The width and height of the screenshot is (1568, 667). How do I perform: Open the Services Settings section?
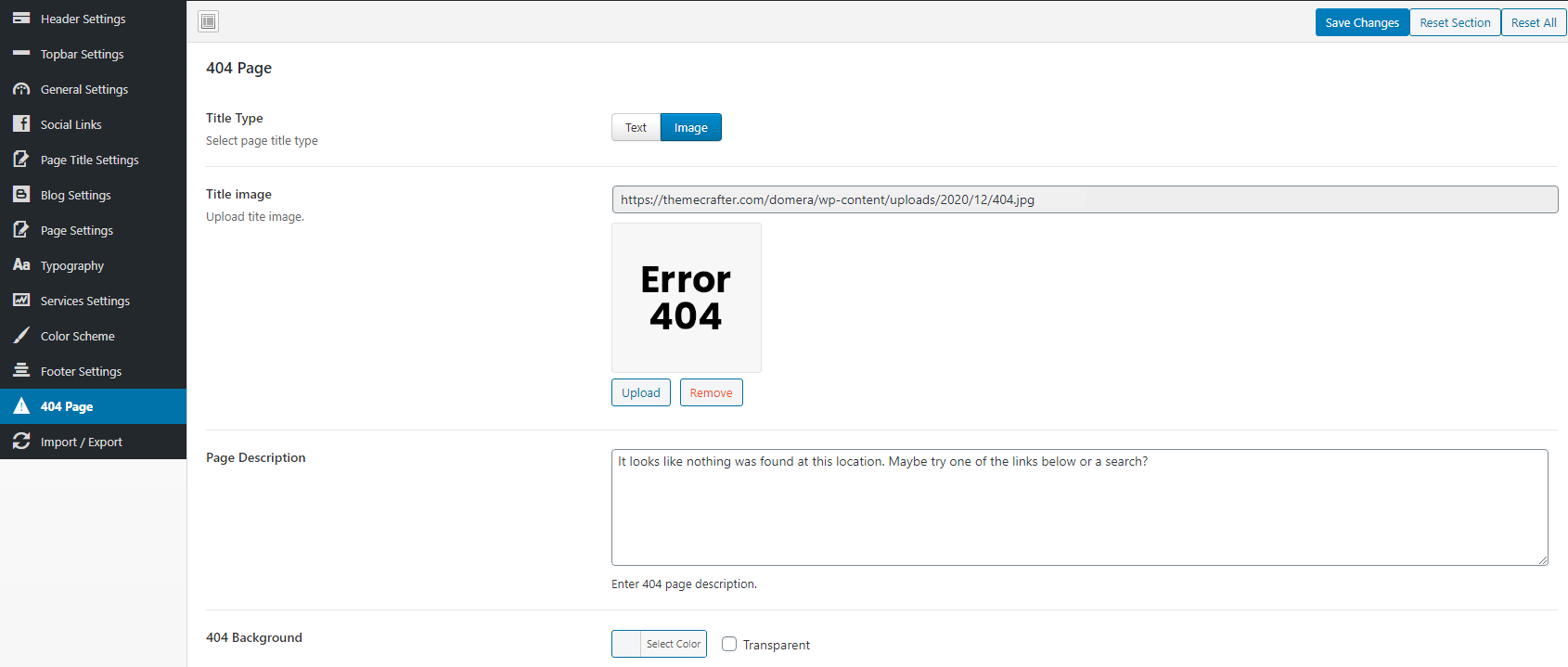[x=84, y=301]
